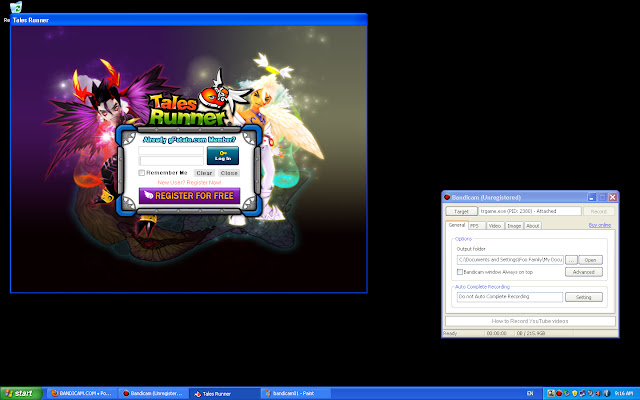Click the browse (...) button for output folder

point(571,260)
